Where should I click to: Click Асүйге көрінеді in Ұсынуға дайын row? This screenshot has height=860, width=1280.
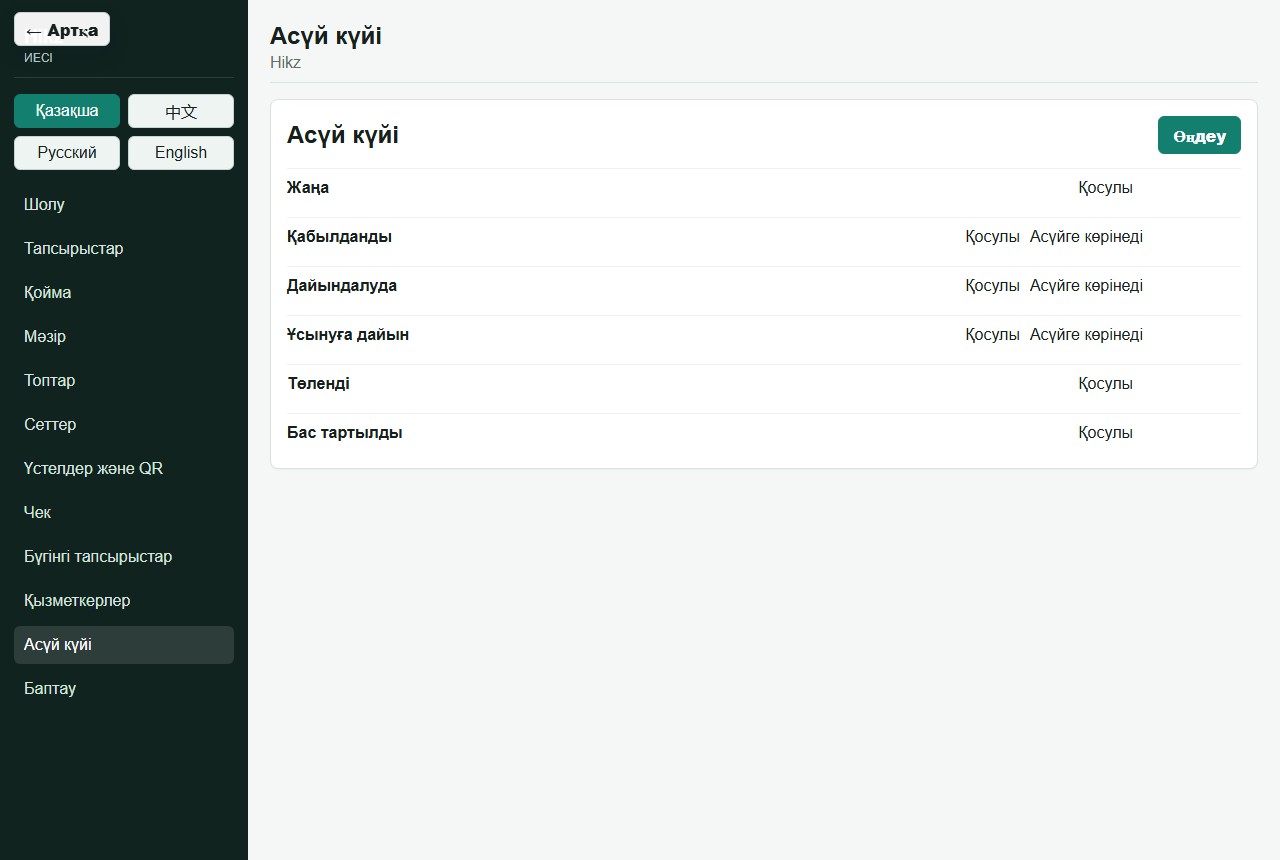pos(1086,335)
